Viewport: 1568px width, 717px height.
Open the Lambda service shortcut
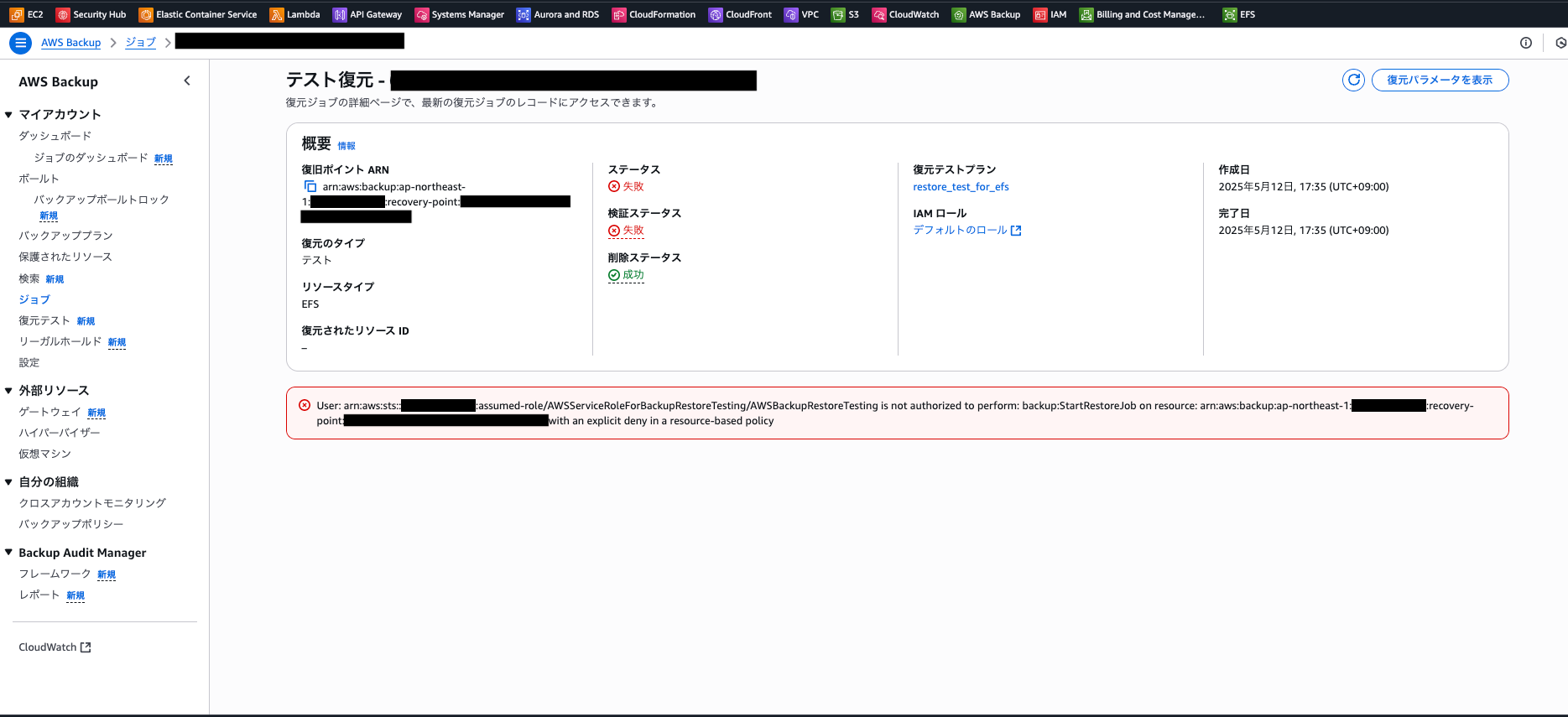(294, 14)
